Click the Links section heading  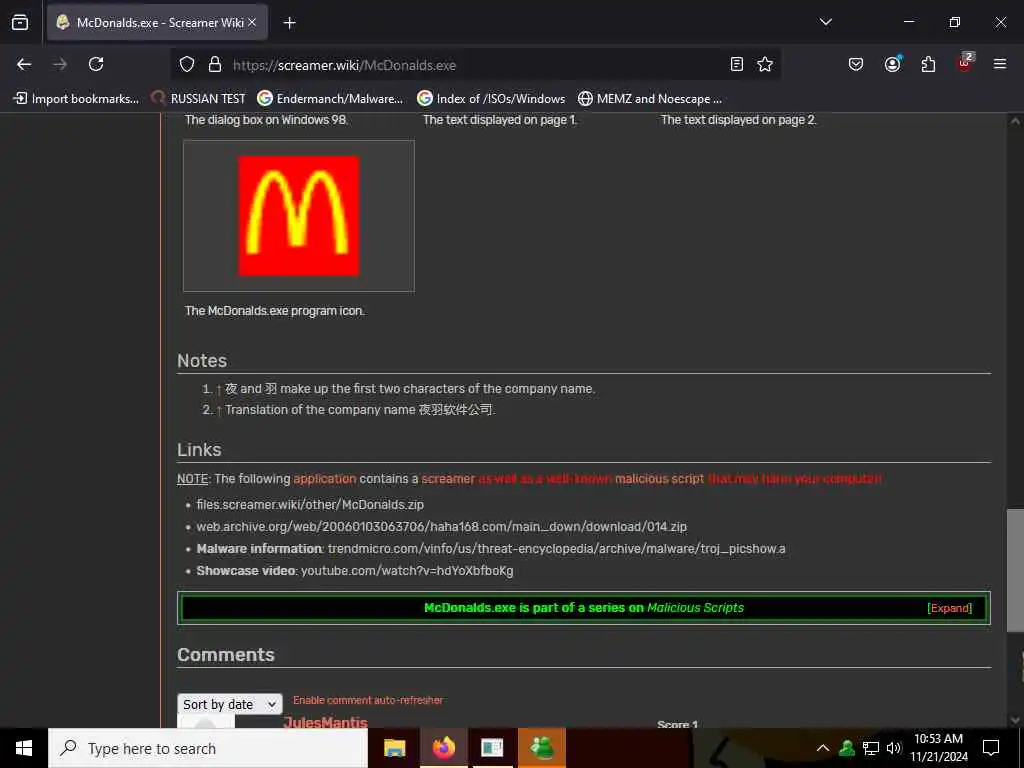[199, 450]
